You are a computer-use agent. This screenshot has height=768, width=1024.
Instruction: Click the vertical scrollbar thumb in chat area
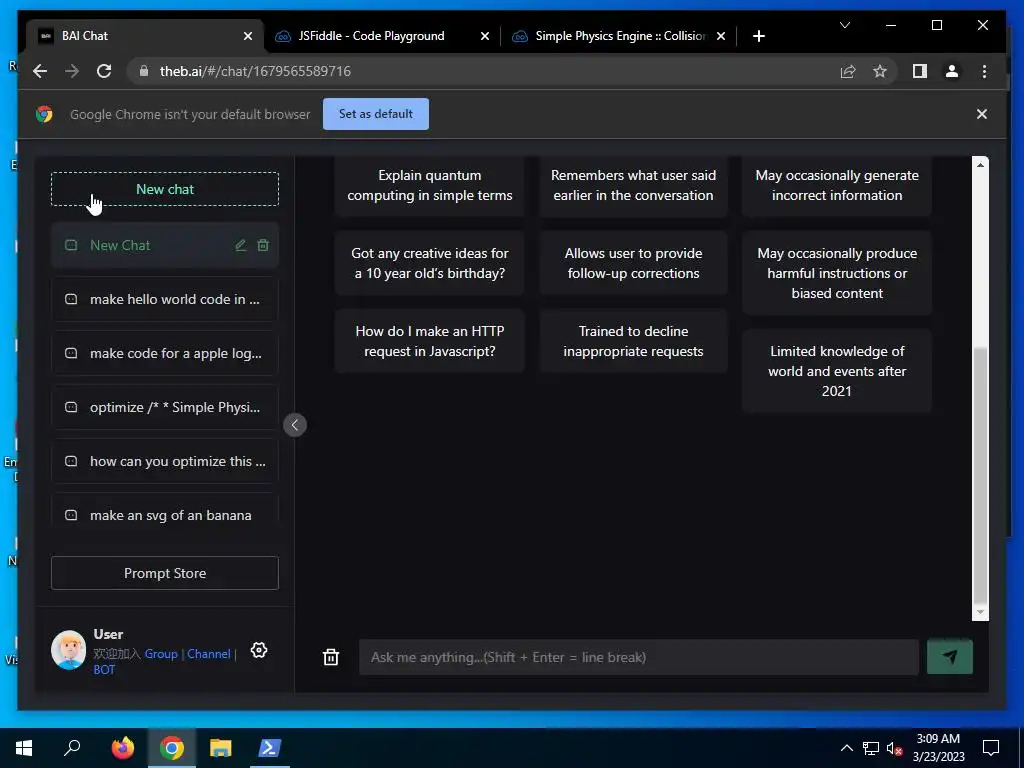tap(980, 475)
